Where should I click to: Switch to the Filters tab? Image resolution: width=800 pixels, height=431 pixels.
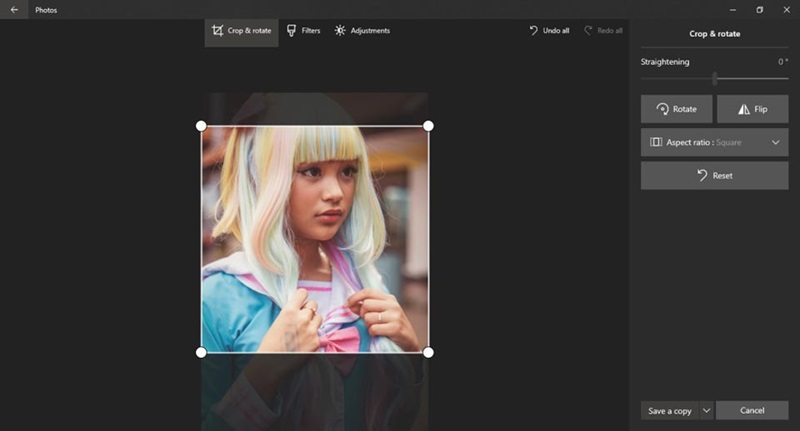(303, 31)
